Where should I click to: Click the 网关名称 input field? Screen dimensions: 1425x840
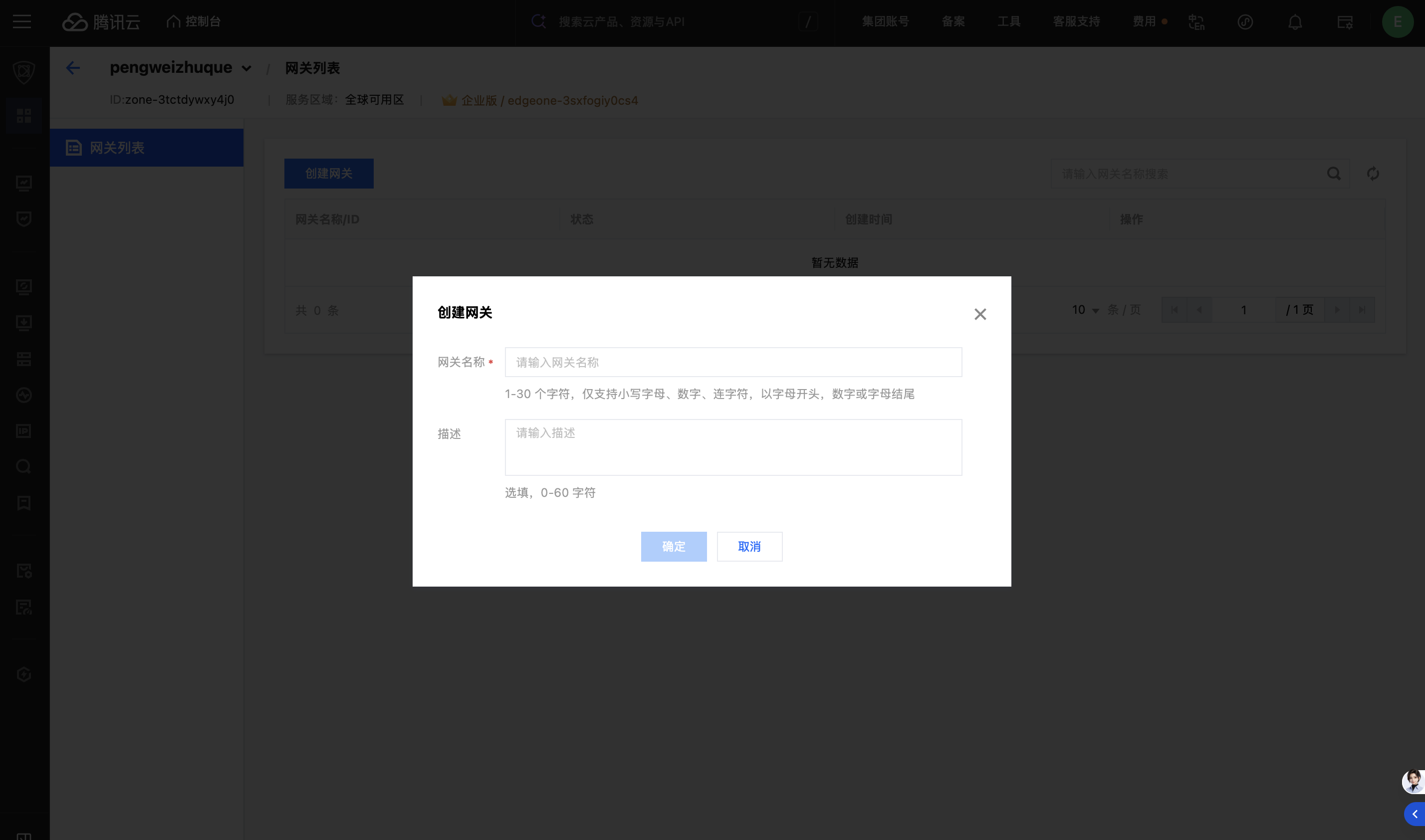coord(733,362)
